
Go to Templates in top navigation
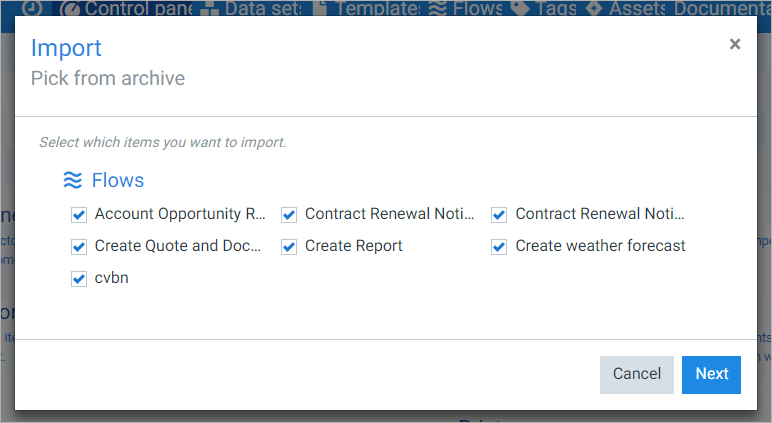pyautogui.click(x=367, y=8)
